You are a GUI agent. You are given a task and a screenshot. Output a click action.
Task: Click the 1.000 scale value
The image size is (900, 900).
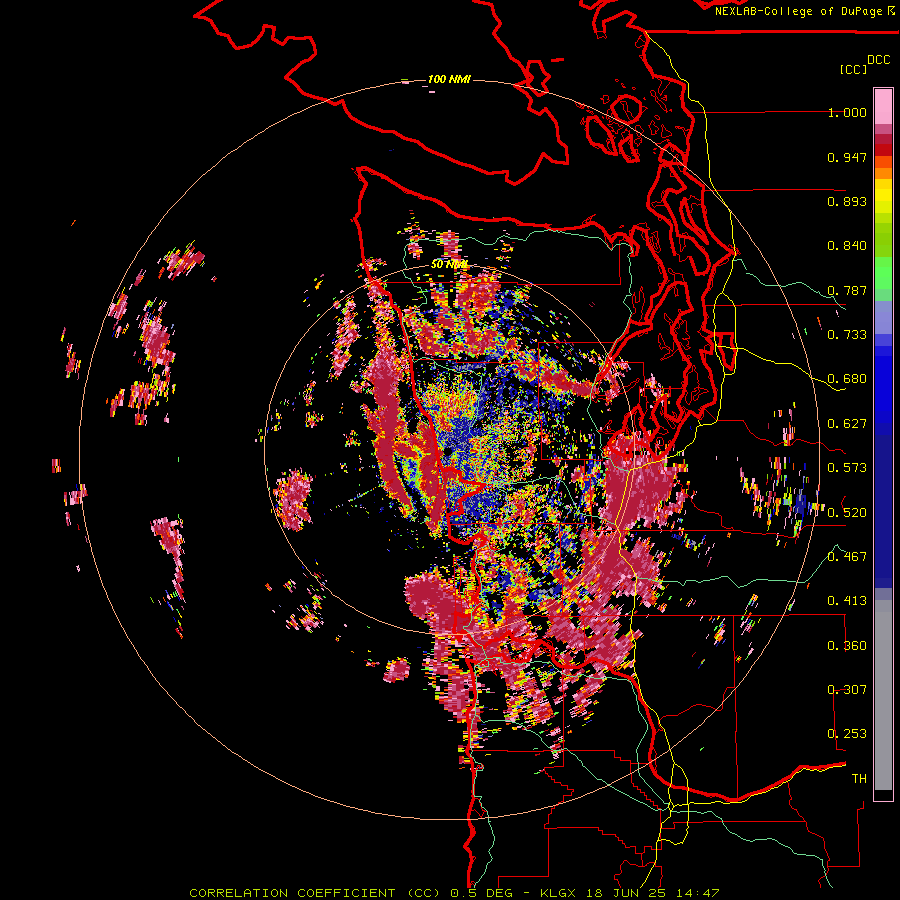(847, 112)
